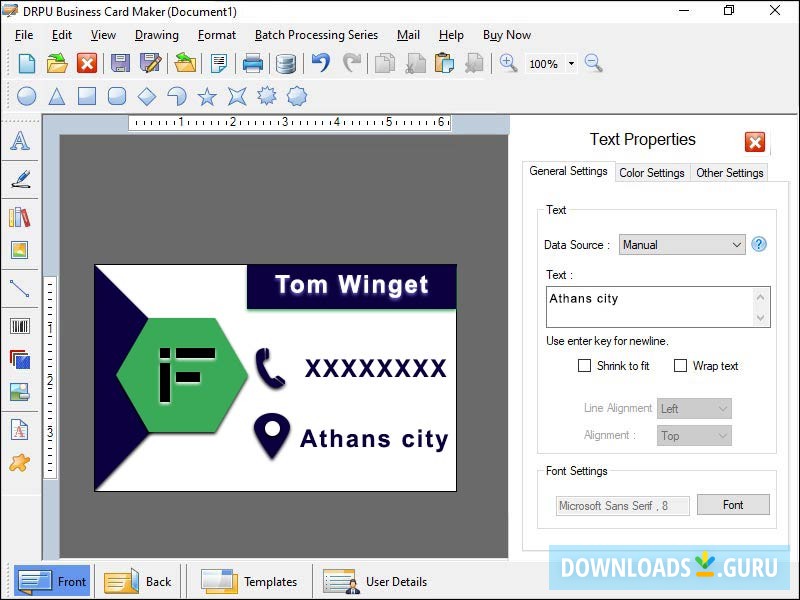The image size is (800, 600).
Task: Select the Diamond shape tool
Action: 147,96
